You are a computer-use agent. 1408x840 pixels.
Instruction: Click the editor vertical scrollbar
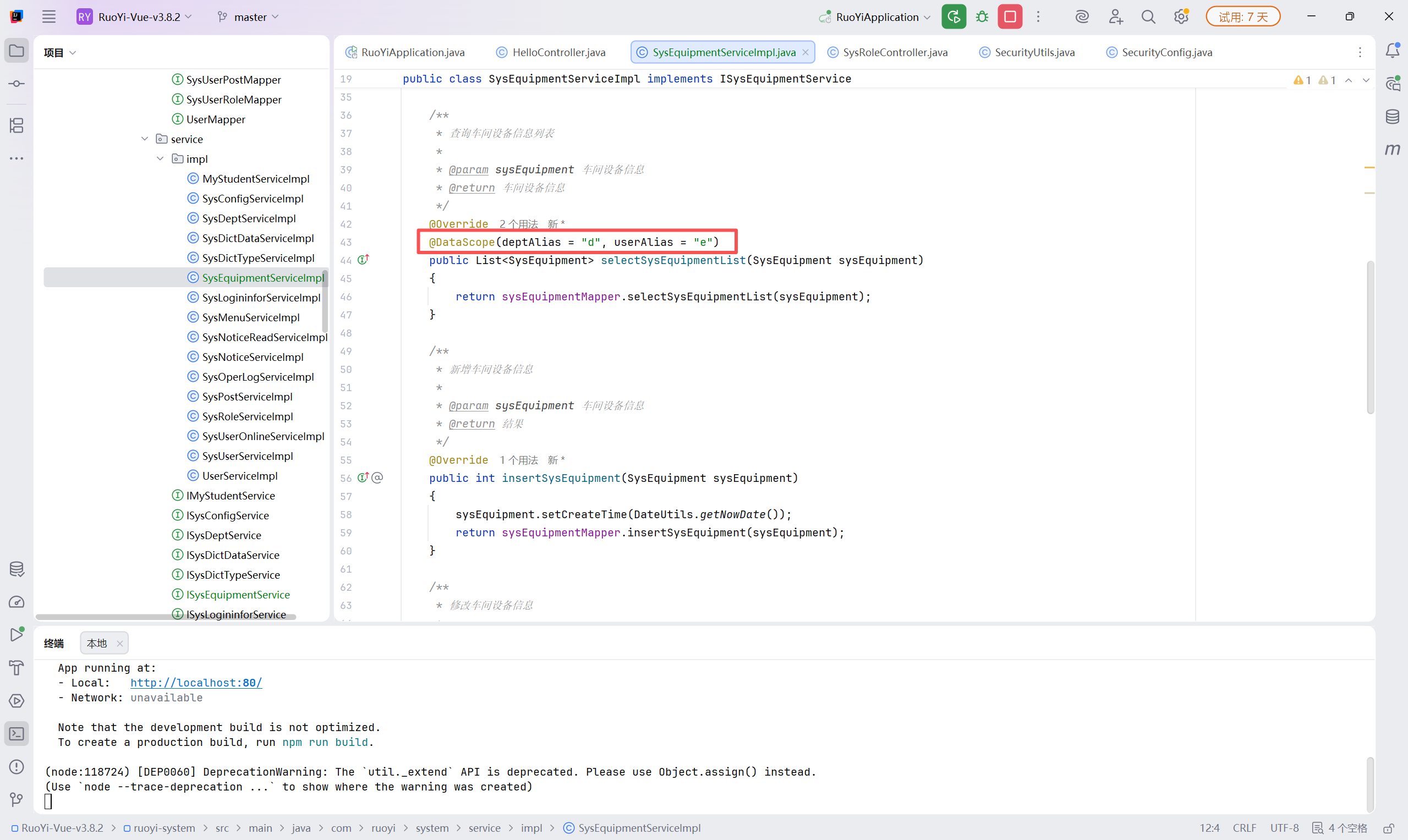pyautogui.click(x=1370, y=337)
